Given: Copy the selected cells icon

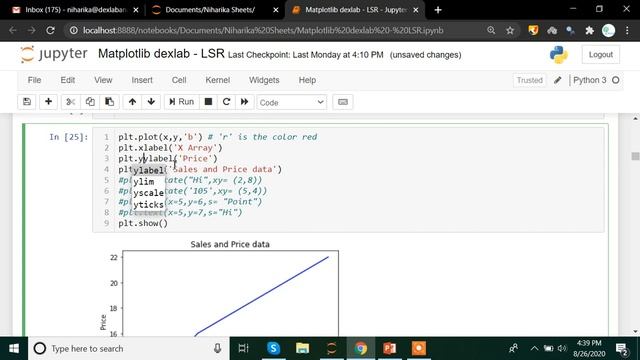Looking at the screenshot, I should tap(90, 102).
